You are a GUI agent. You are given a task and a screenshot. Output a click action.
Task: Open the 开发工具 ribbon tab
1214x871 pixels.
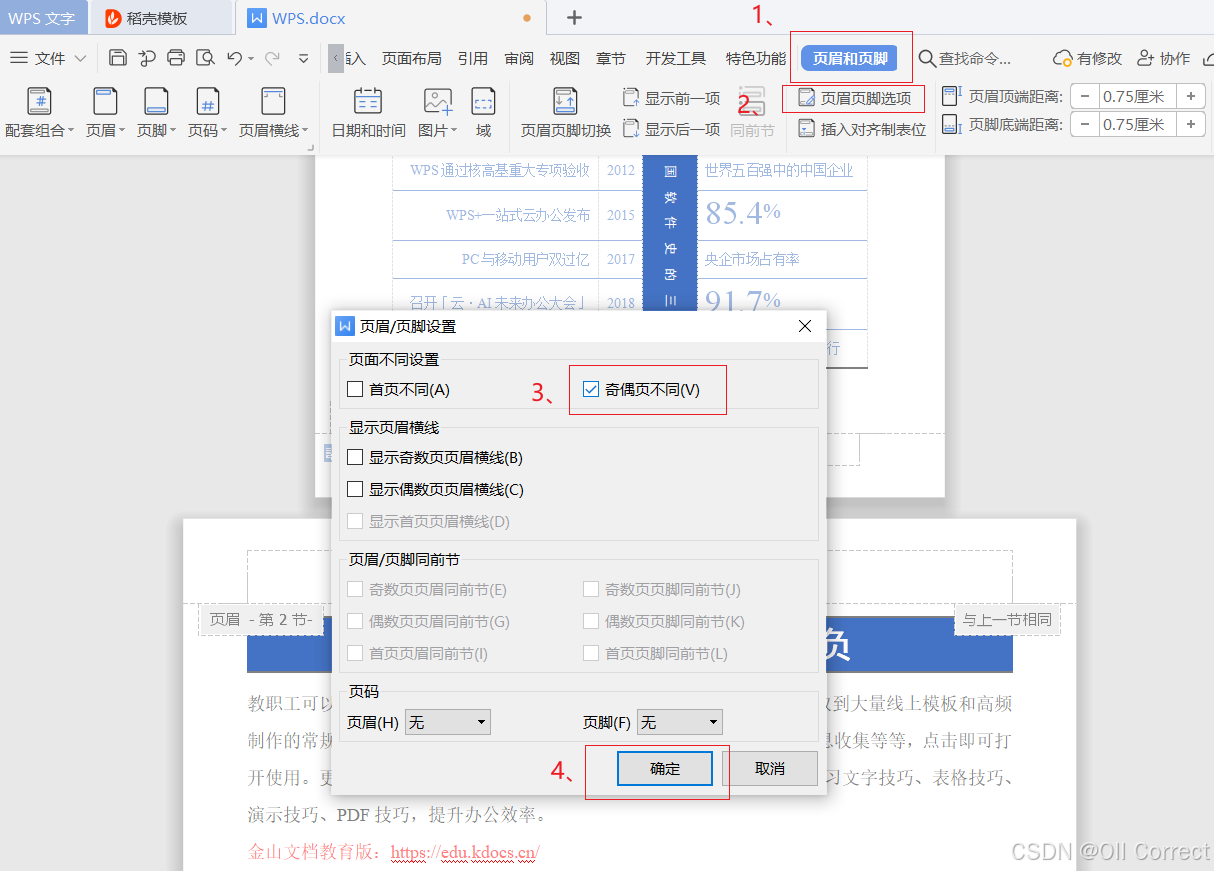point(676,58)
